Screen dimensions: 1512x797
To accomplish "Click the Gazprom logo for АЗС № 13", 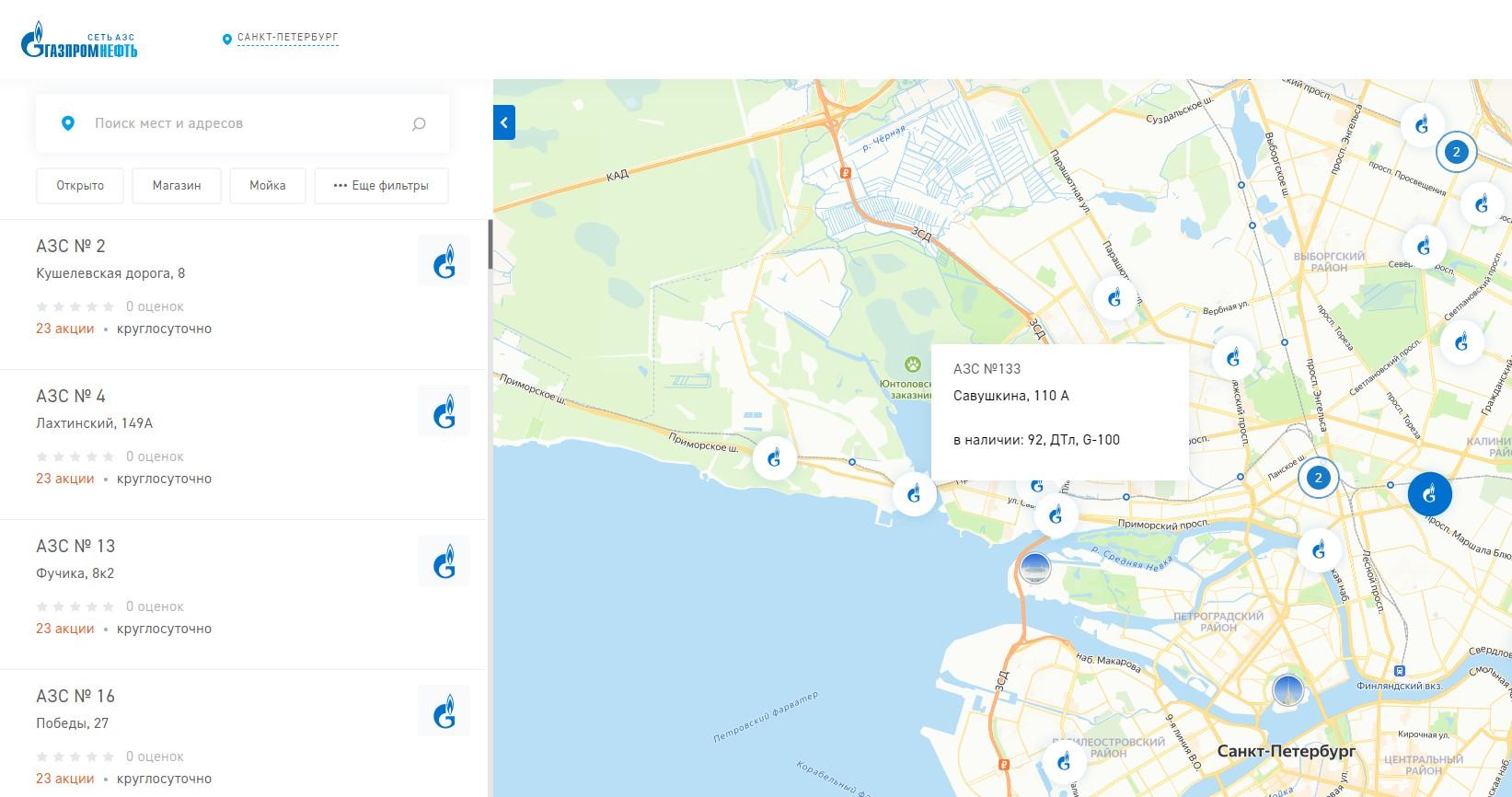I will (444, 560).
